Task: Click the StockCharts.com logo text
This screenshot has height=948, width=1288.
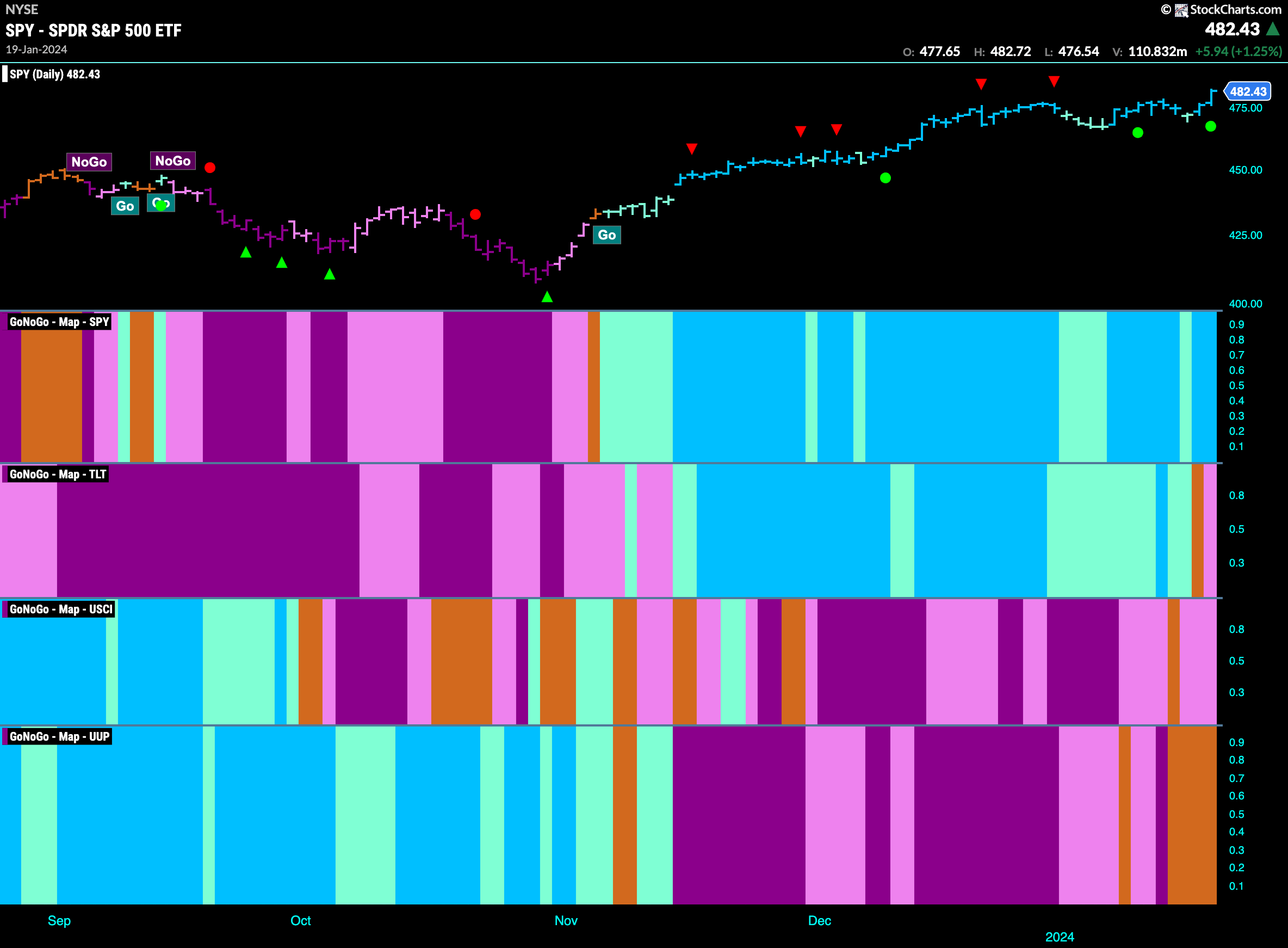Action: tap(1235, 10)
